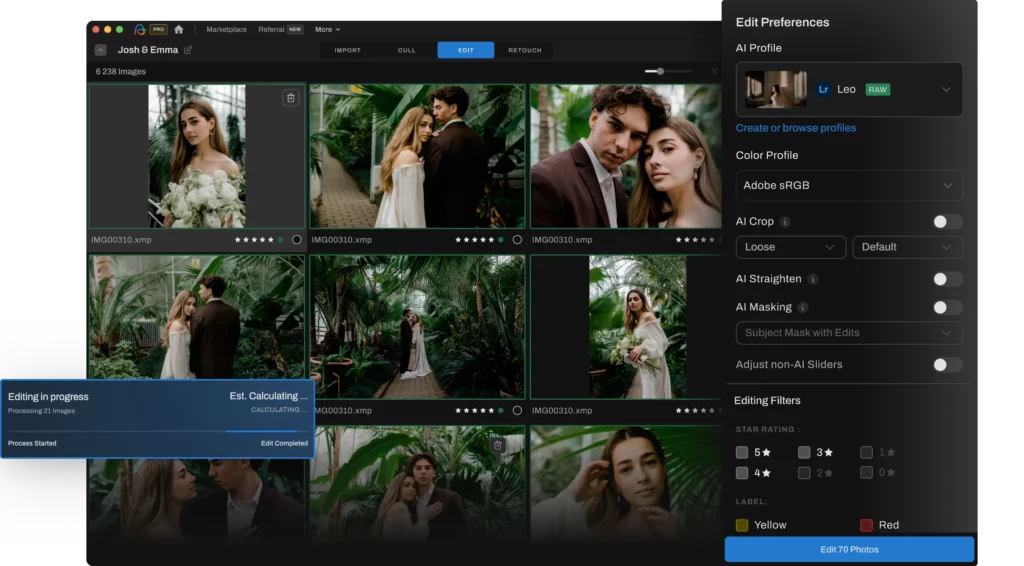This screenshot has height=566, width=1024.
Task: Switch to the CULL tab
Action: [x=406, y=50]
